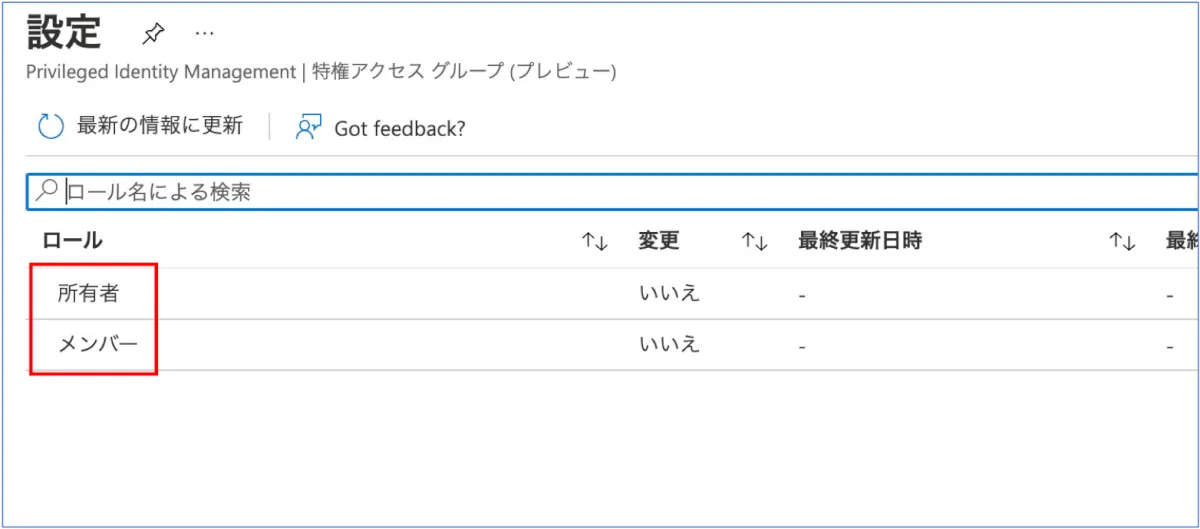Click the circular refresh icon
The width and height of the screenshot is (1200, 529).
50,127
